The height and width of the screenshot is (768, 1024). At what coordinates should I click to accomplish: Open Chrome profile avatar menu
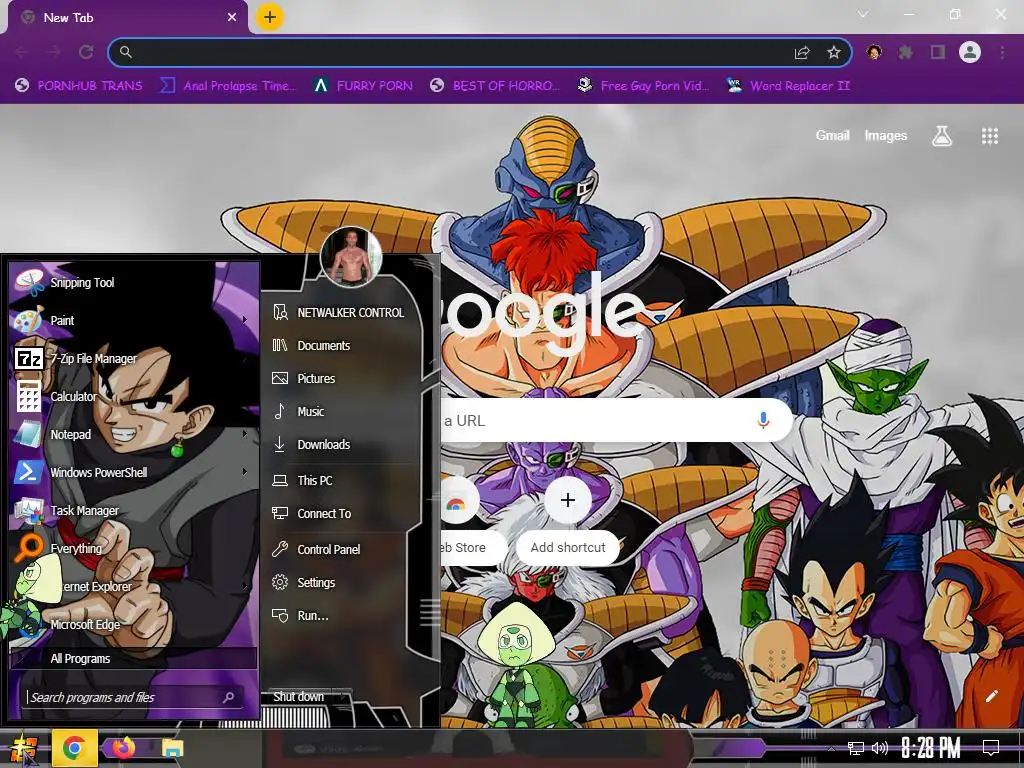[x=970, y=52]
